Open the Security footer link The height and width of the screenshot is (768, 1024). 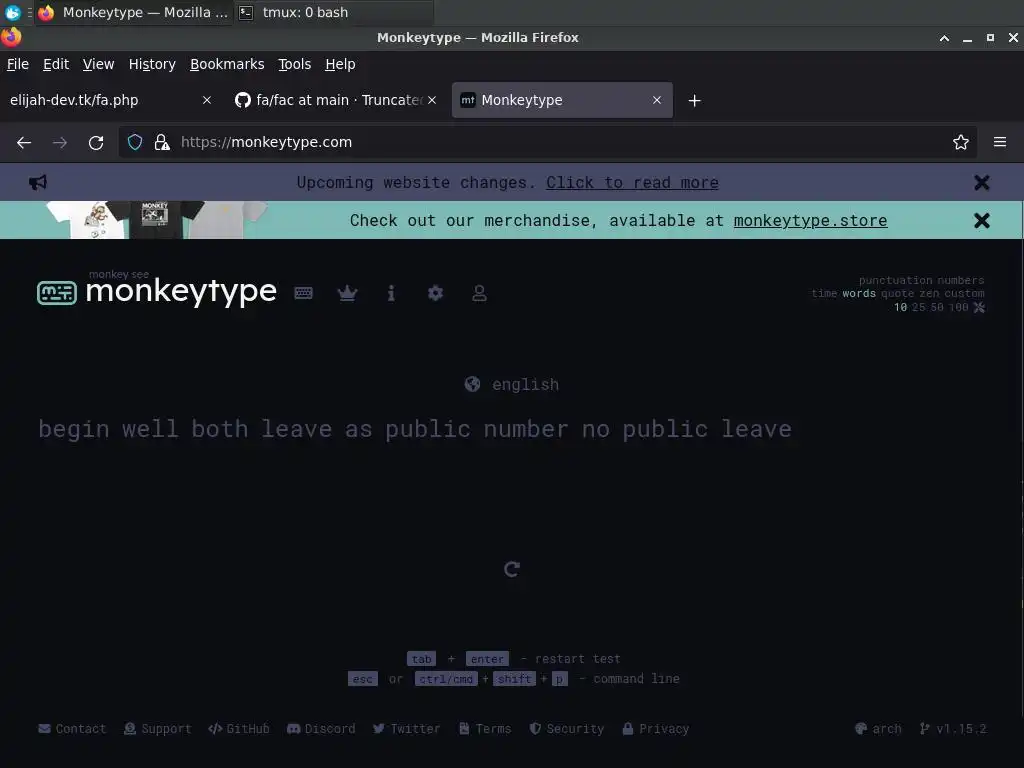pos(566,728)
